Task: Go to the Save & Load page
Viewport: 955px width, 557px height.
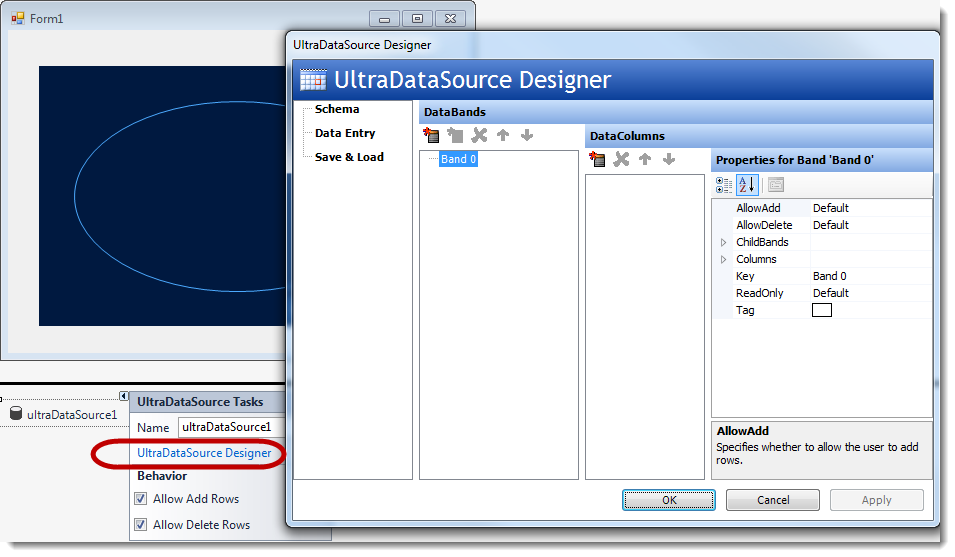Action: pyautogui.click(x=349, y=157)
